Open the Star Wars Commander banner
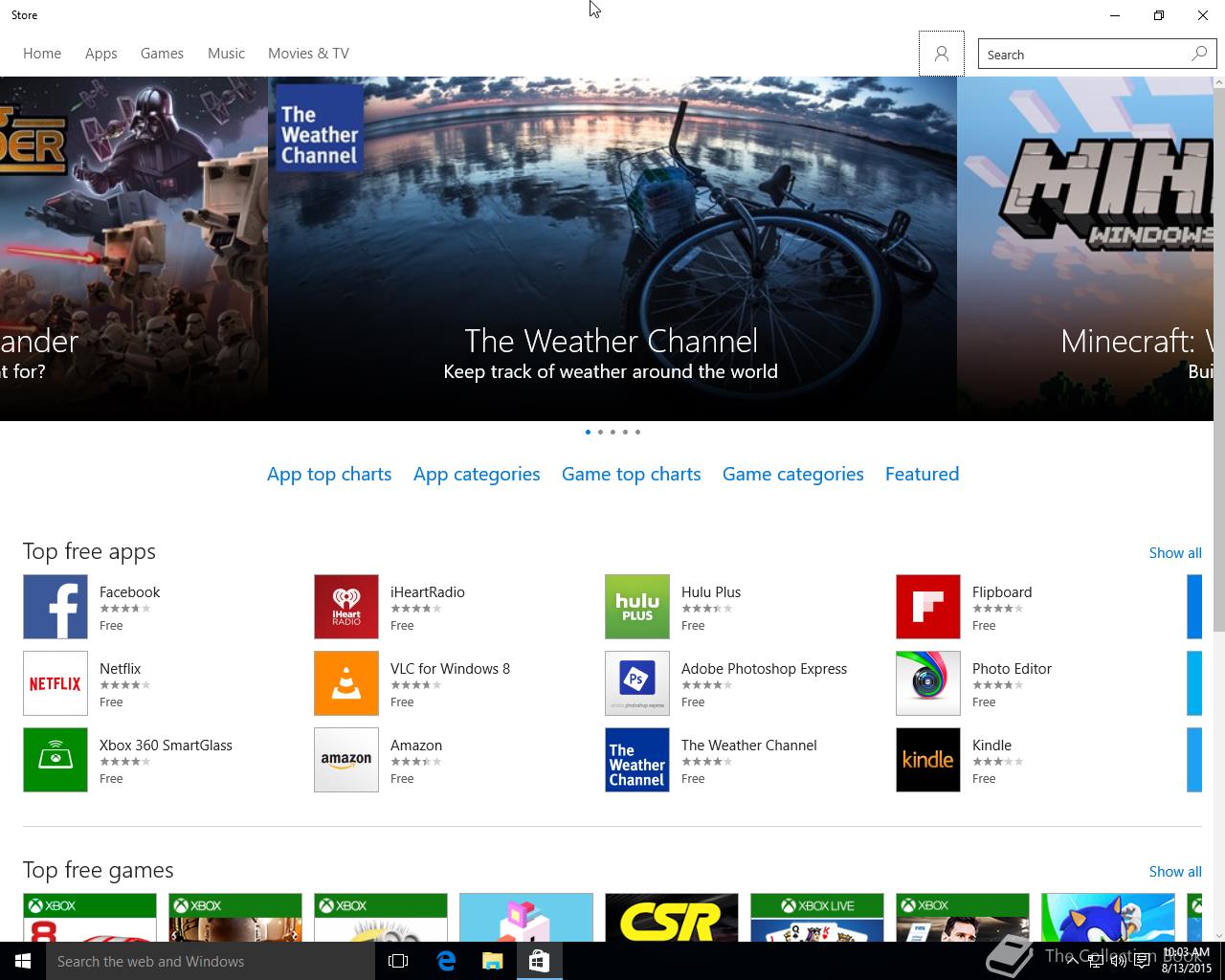The height and width of the screenshot is (980, 1225). (x=134, y=249)
